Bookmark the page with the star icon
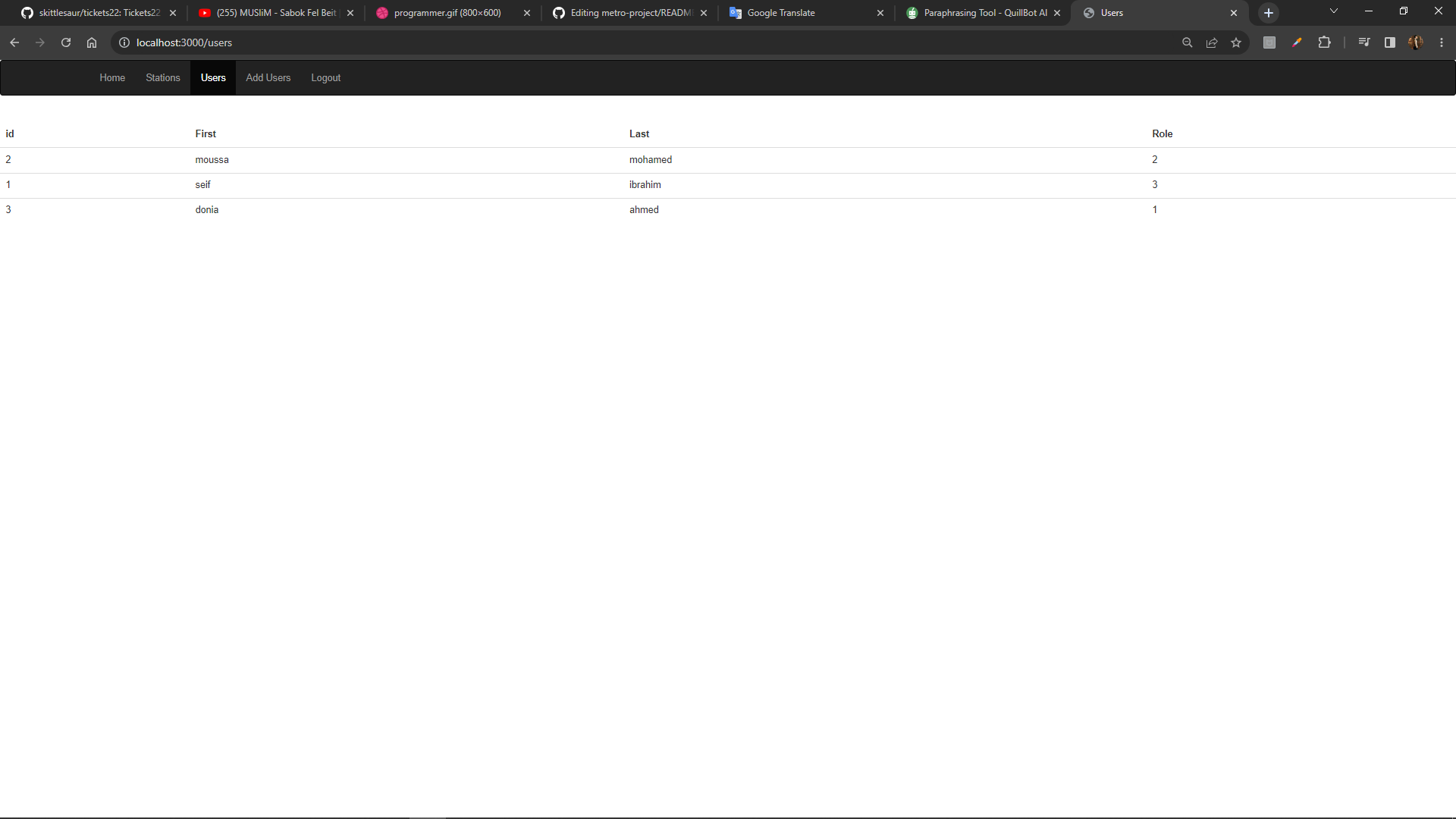The width and height of the screenshot is (1456, 819). (x=1237, y=42)
